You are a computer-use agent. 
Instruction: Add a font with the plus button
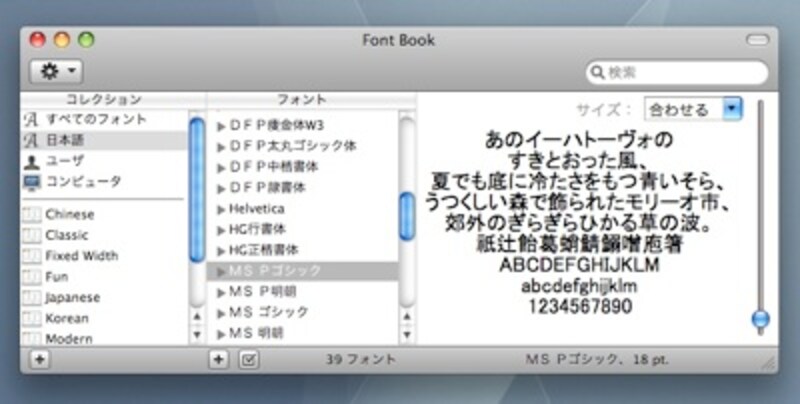click(x=218, y=360)
